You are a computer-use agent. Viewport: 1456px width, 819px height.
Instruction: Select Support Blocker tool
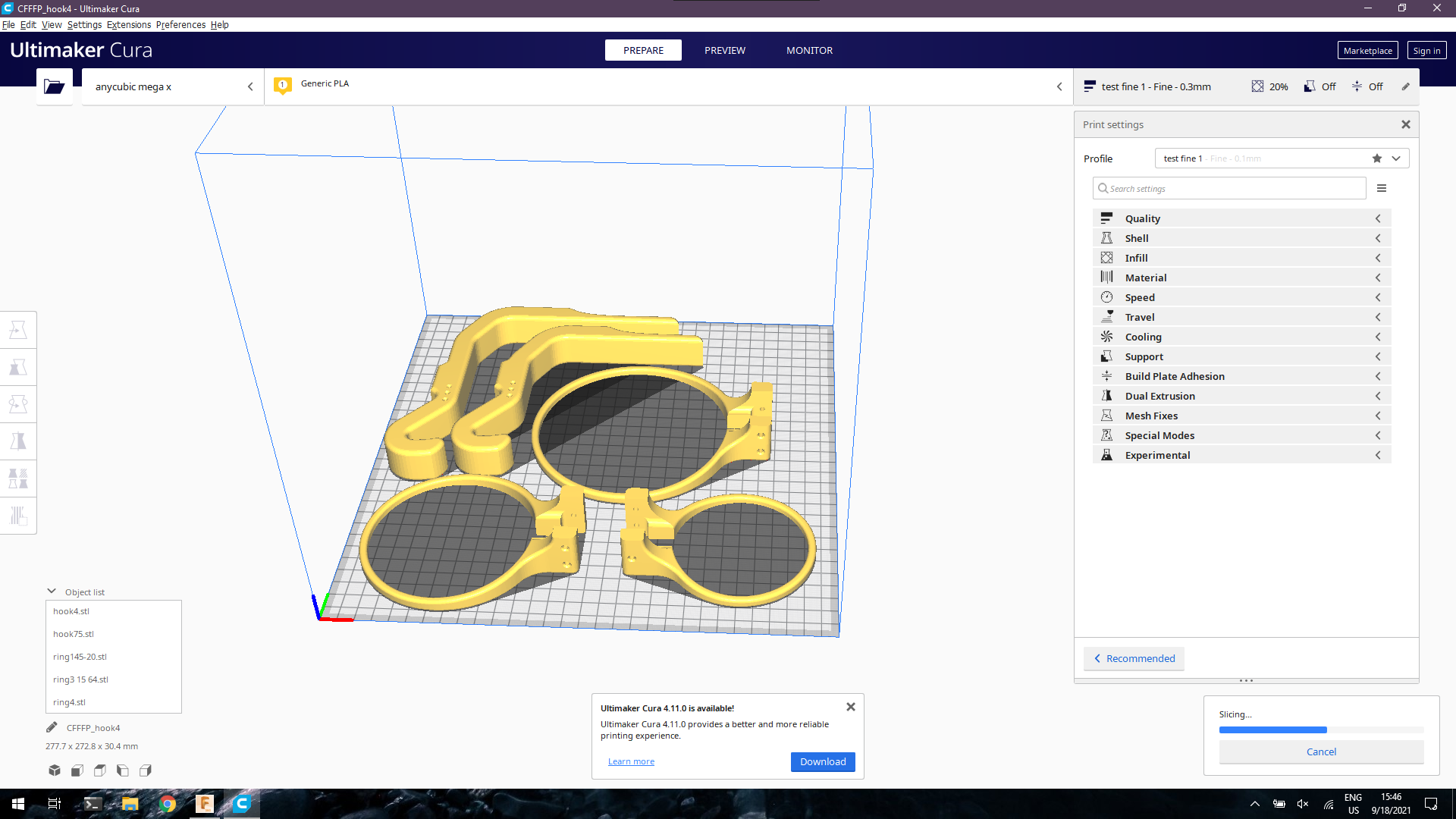[18, 516]
